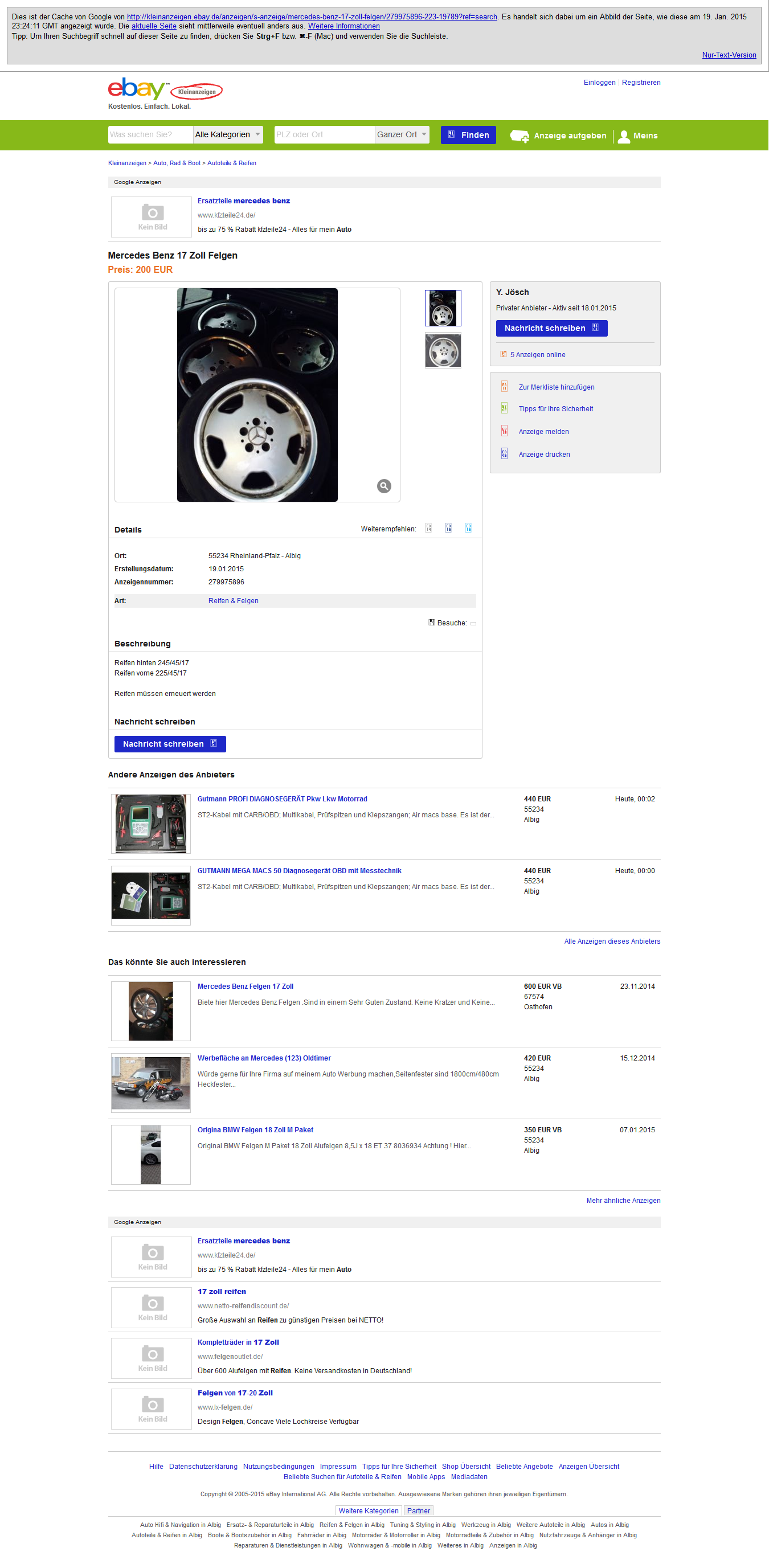
Task: Click Nur-Text-Version link in cache banner
Action: 729,55
